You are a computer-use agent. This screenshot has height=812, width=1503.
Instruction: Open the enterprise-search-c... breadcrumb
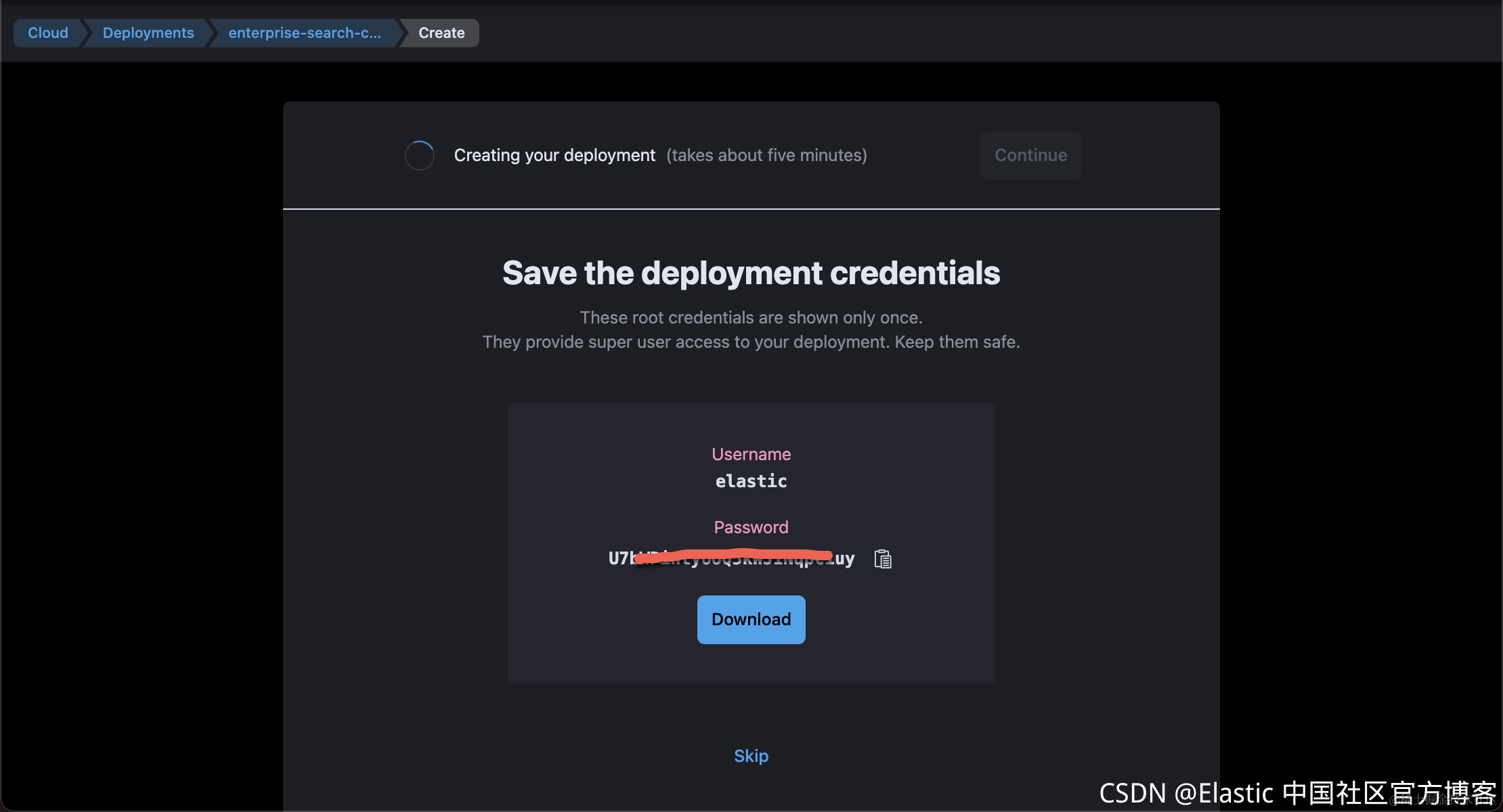click(x=304, y=32)
